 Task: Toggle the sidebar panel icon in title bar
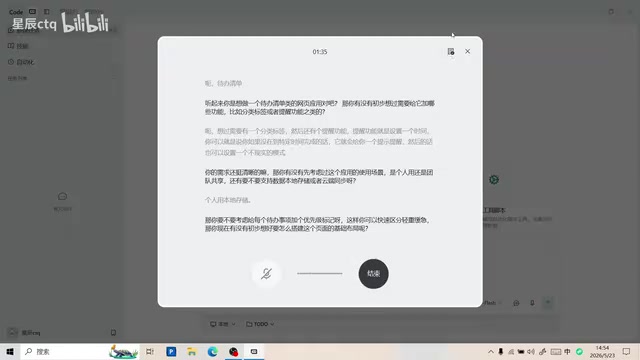47,11
